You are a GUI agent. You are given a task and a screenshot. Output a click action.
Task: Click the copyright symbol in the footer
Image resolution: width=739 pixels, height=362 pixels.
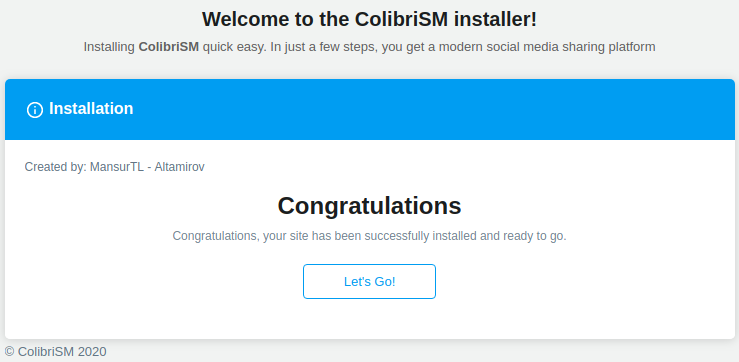(x=10, y=352)
